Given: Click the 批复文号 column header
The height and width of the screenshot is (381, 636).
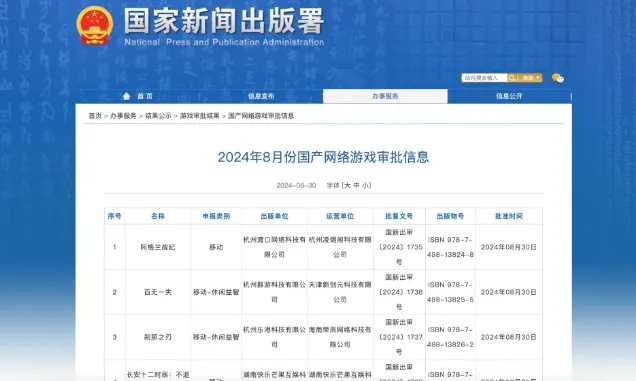Looking at the screenshot, I should coord(399,216).
